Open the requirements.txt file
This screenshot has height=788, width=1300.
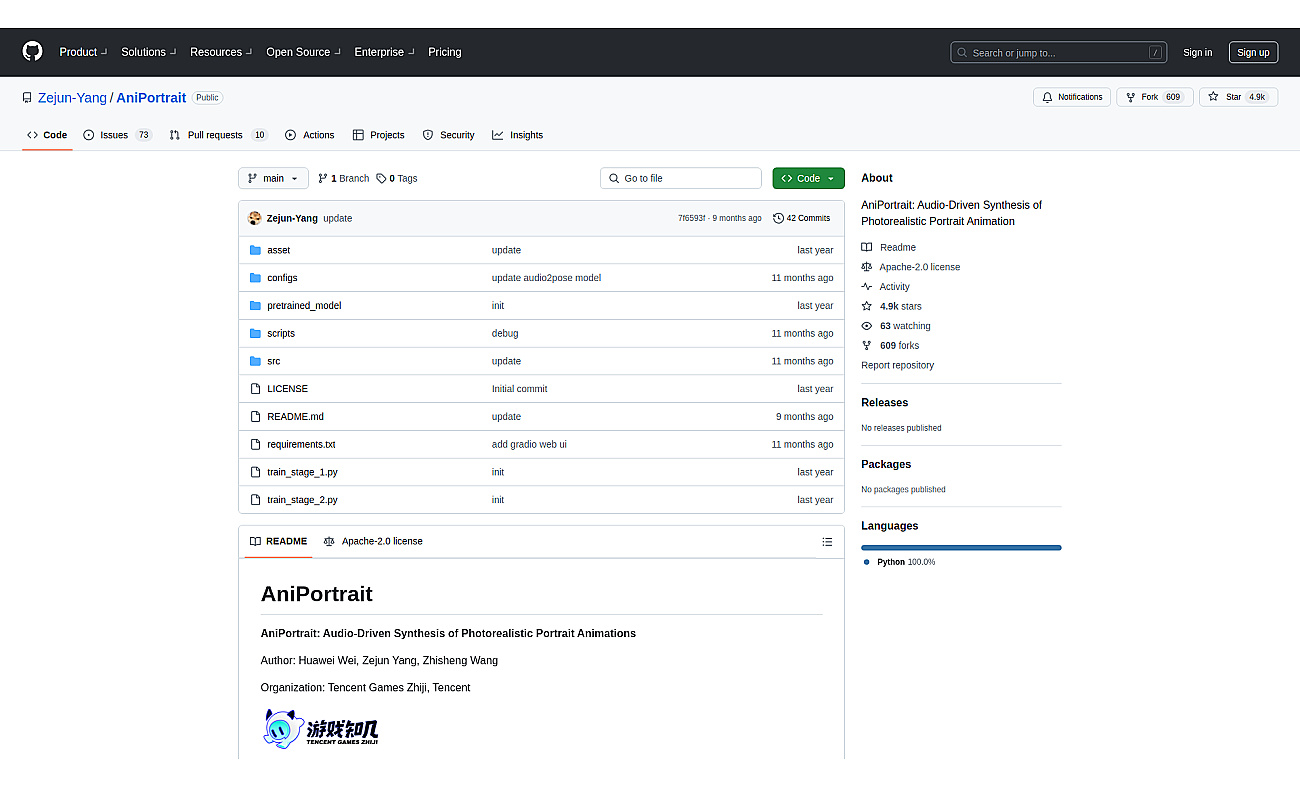(x=301, y=444)
